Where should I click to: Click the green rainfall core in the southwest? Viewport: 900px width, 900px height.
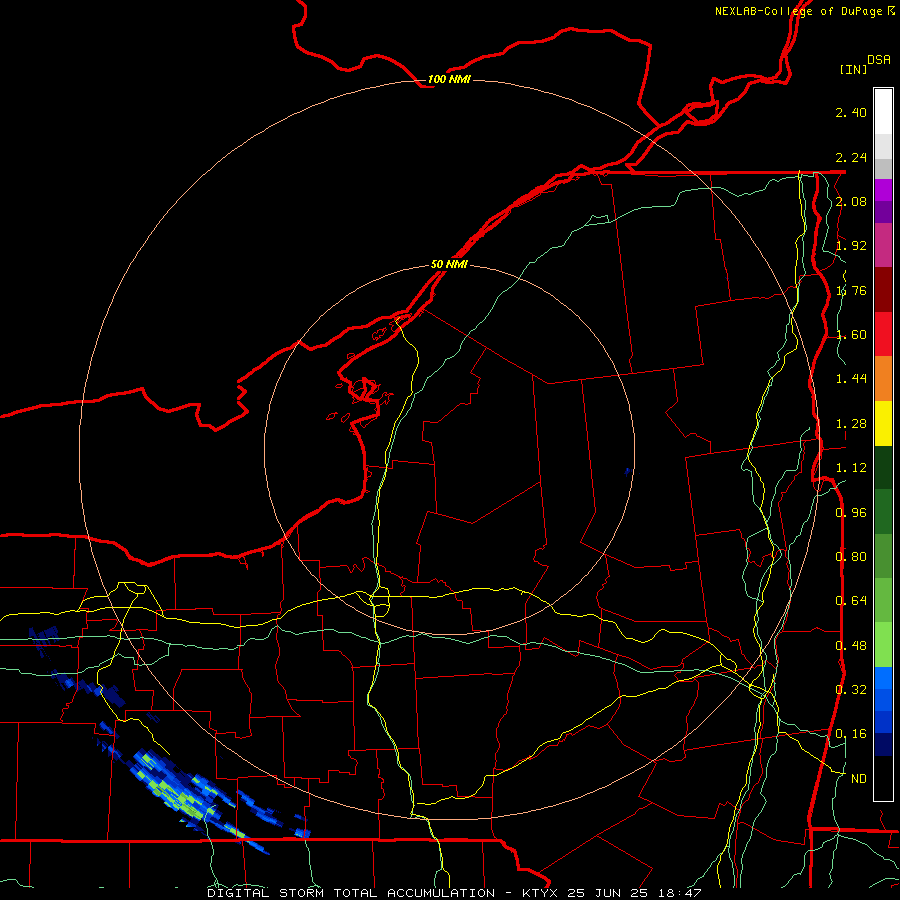(178, 796)
